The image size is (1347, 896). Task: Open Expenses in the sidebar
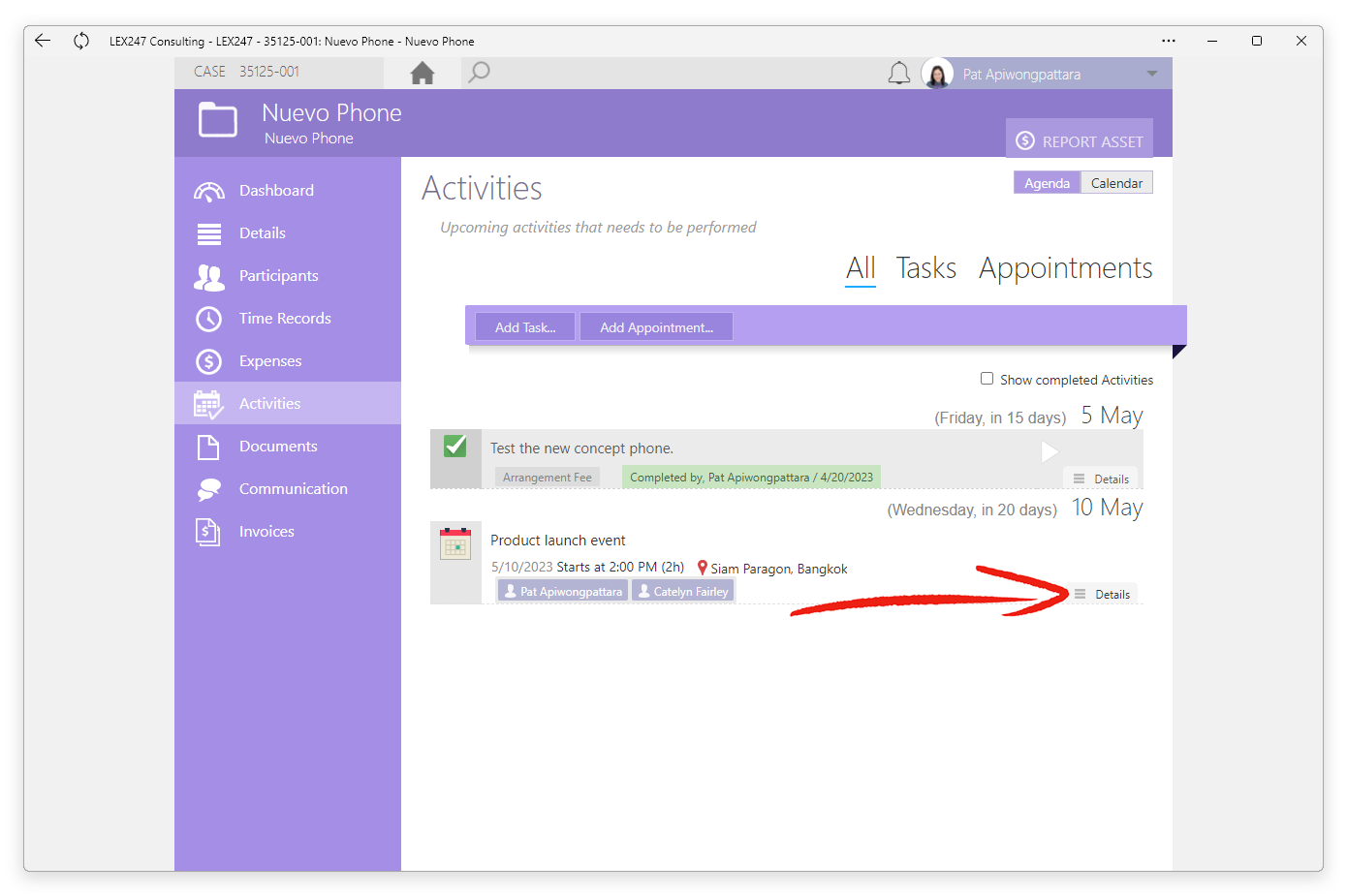pyautogui.click(x=288, y=361)
